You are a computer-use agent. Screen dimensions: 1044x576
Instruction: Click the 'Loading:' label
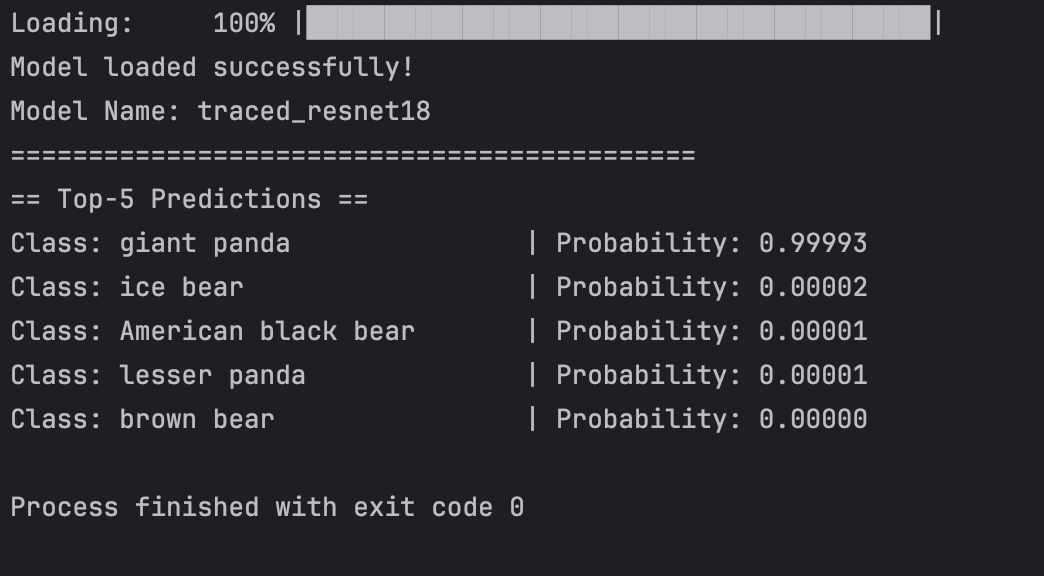[71, 23]
